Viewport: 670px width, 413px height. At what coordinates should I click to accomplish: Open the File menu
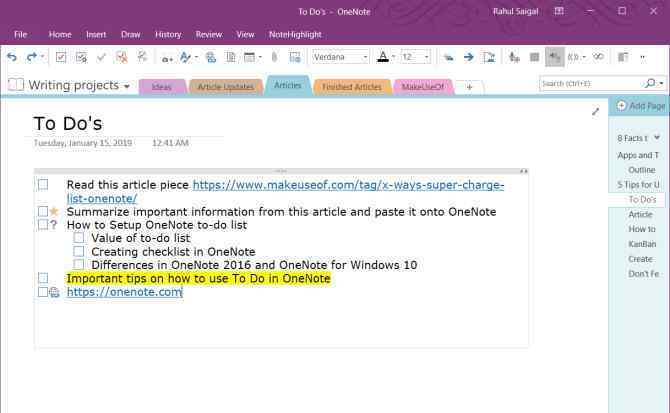tap(20, 35)
